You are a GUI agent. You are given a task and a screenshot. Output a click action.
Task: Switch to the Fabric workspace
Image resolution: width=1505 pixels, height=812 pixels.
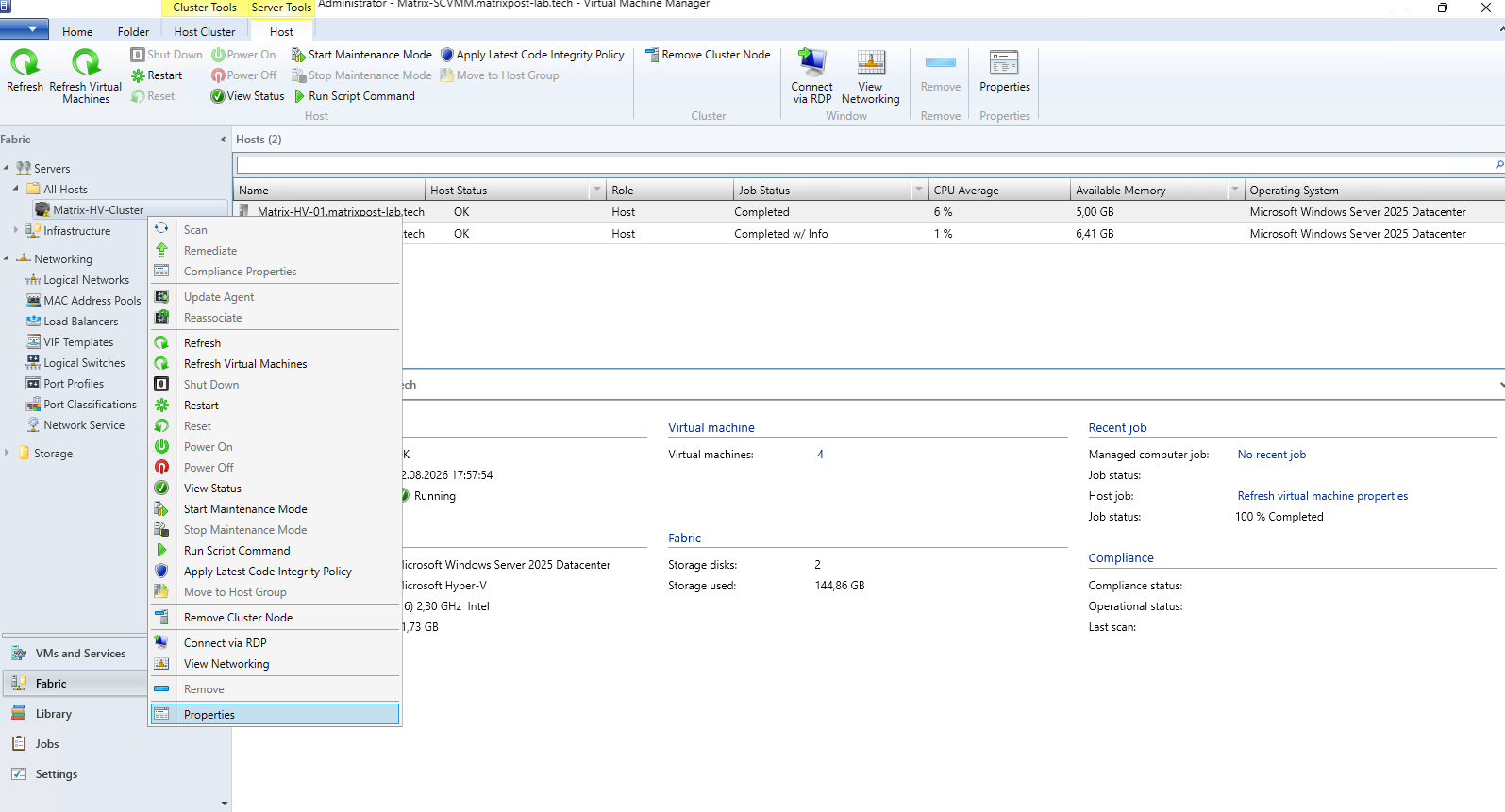coord(74,684)
